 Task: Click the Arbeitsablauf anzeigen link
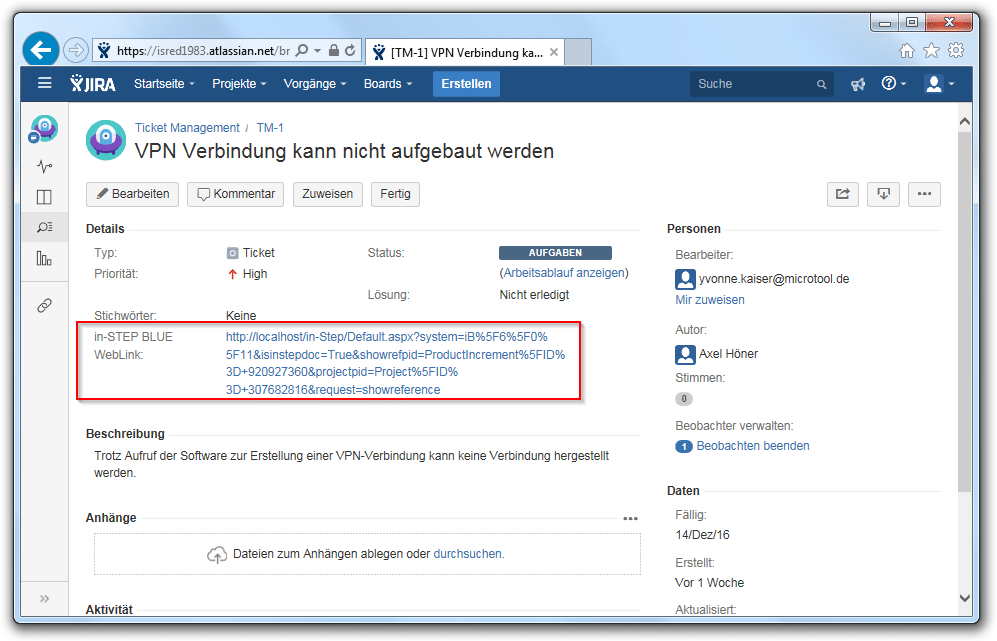(564, 273)
